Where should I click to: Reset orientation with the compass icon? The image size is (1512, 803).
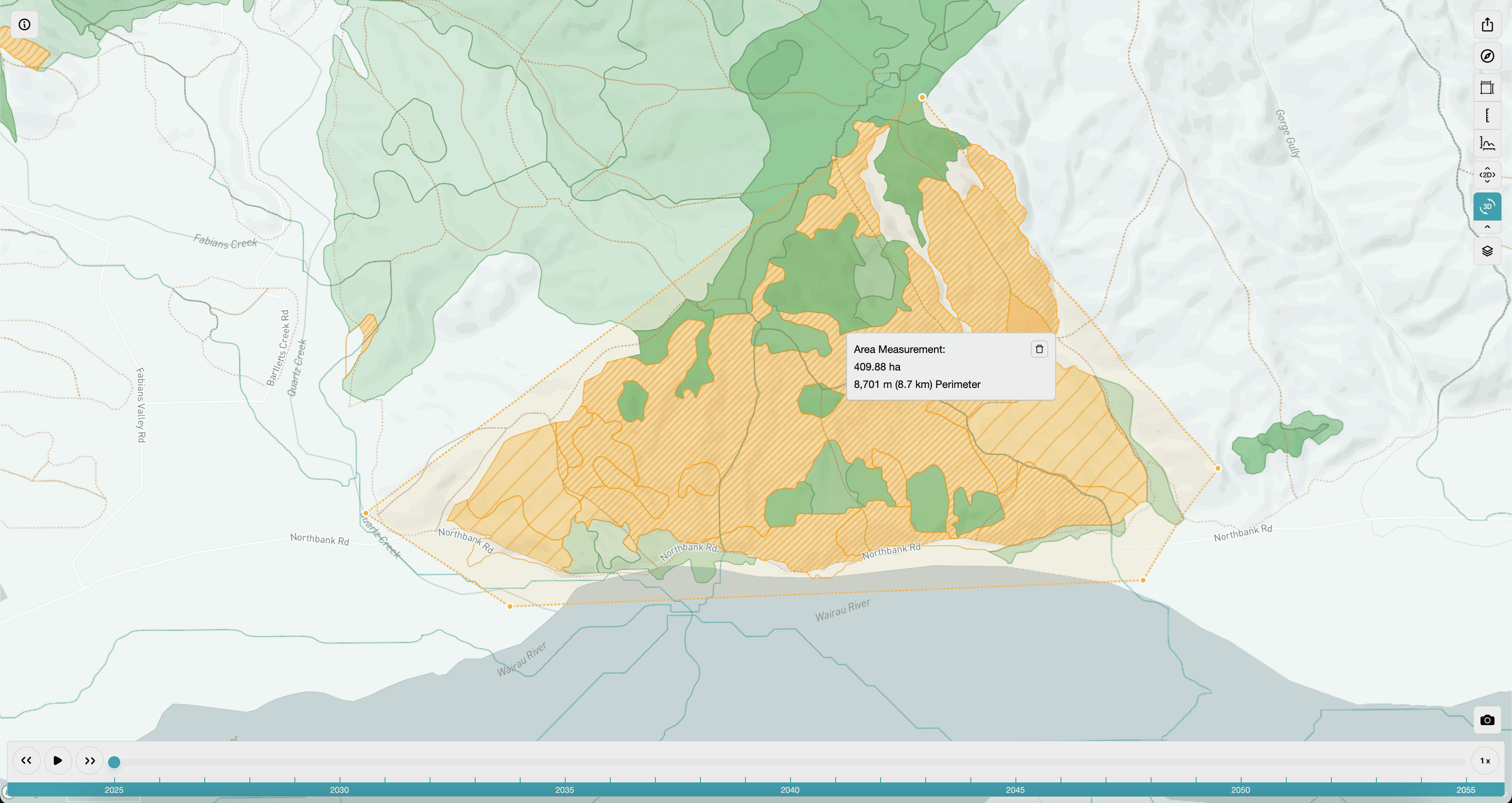click(1487, 56)
